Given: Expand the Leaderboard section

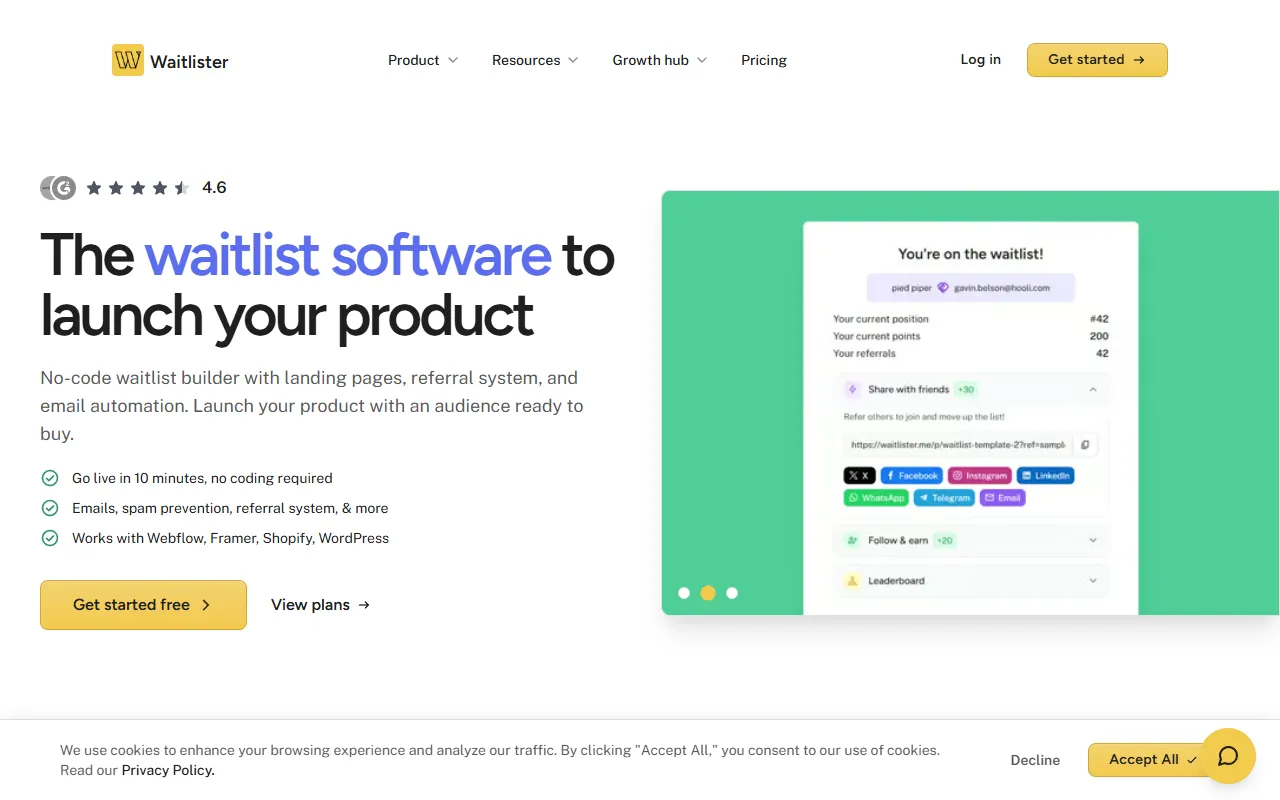Looking at the screenshot, I should pyautogui.click(x=970, y=581).
